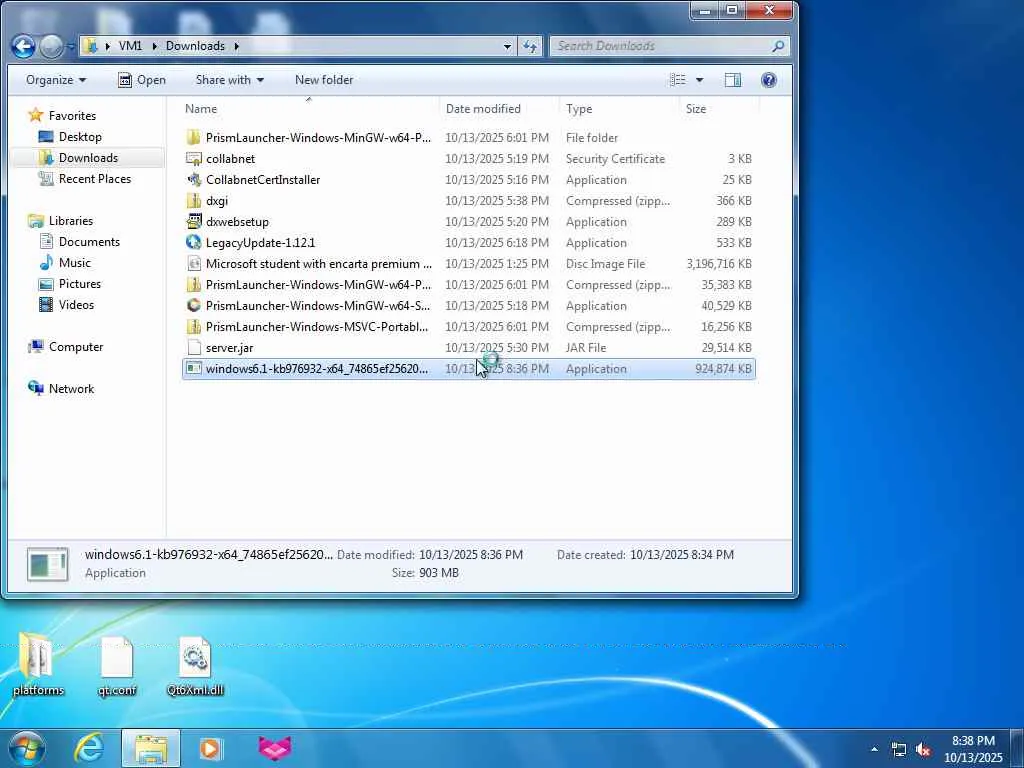Open the Organize menu
The width and height of the screenshot is (1024, 768).
(x=56, y=80)
